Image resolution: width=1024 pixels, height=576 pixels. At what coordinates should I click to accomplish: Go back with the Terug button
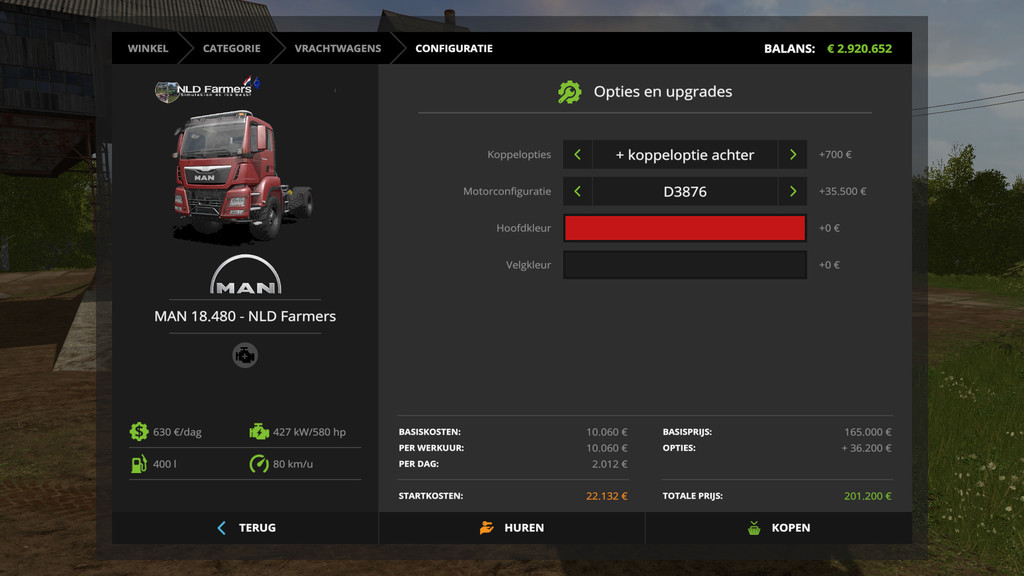click(245, 528)
